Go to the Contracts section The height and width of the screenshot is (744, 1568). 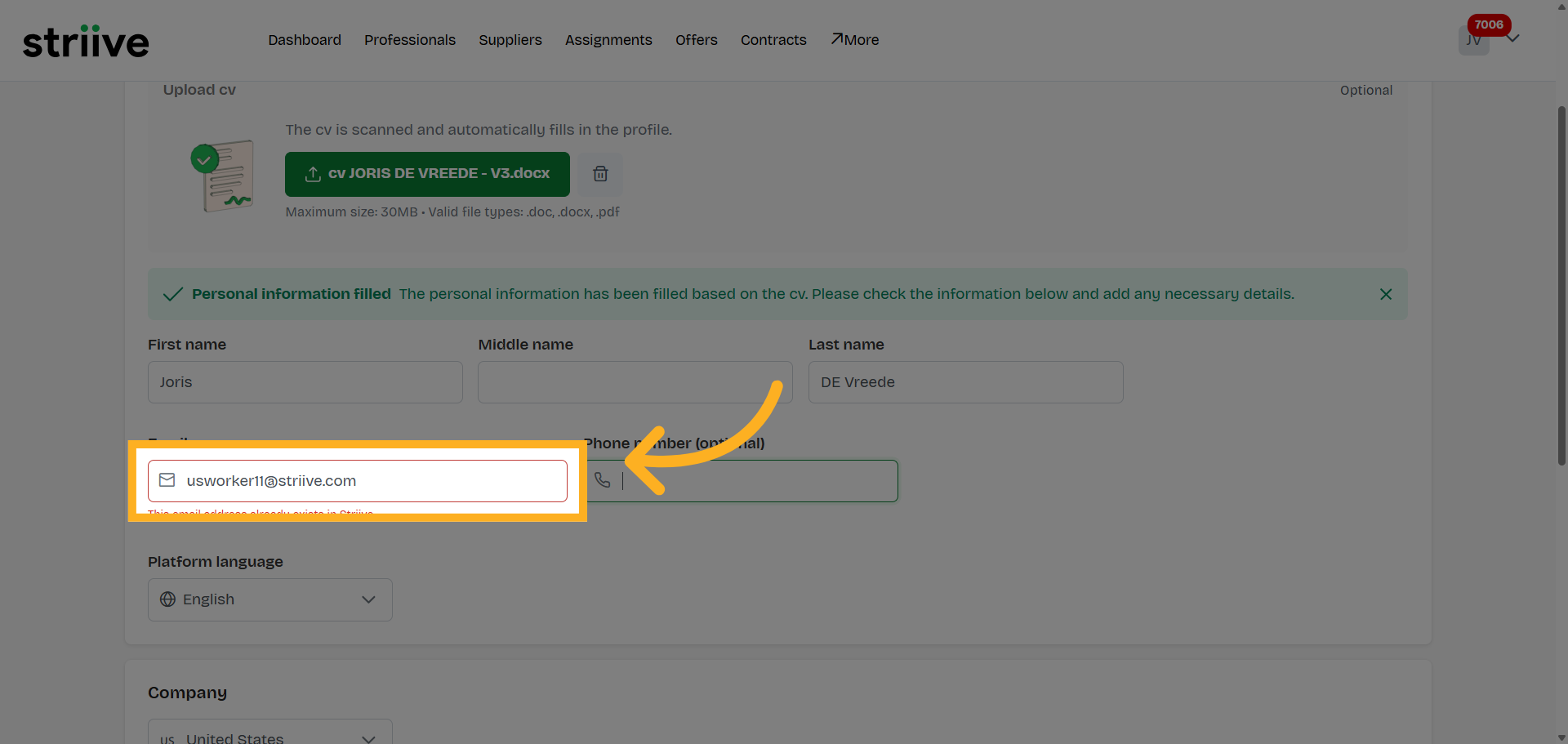point(773,40)
